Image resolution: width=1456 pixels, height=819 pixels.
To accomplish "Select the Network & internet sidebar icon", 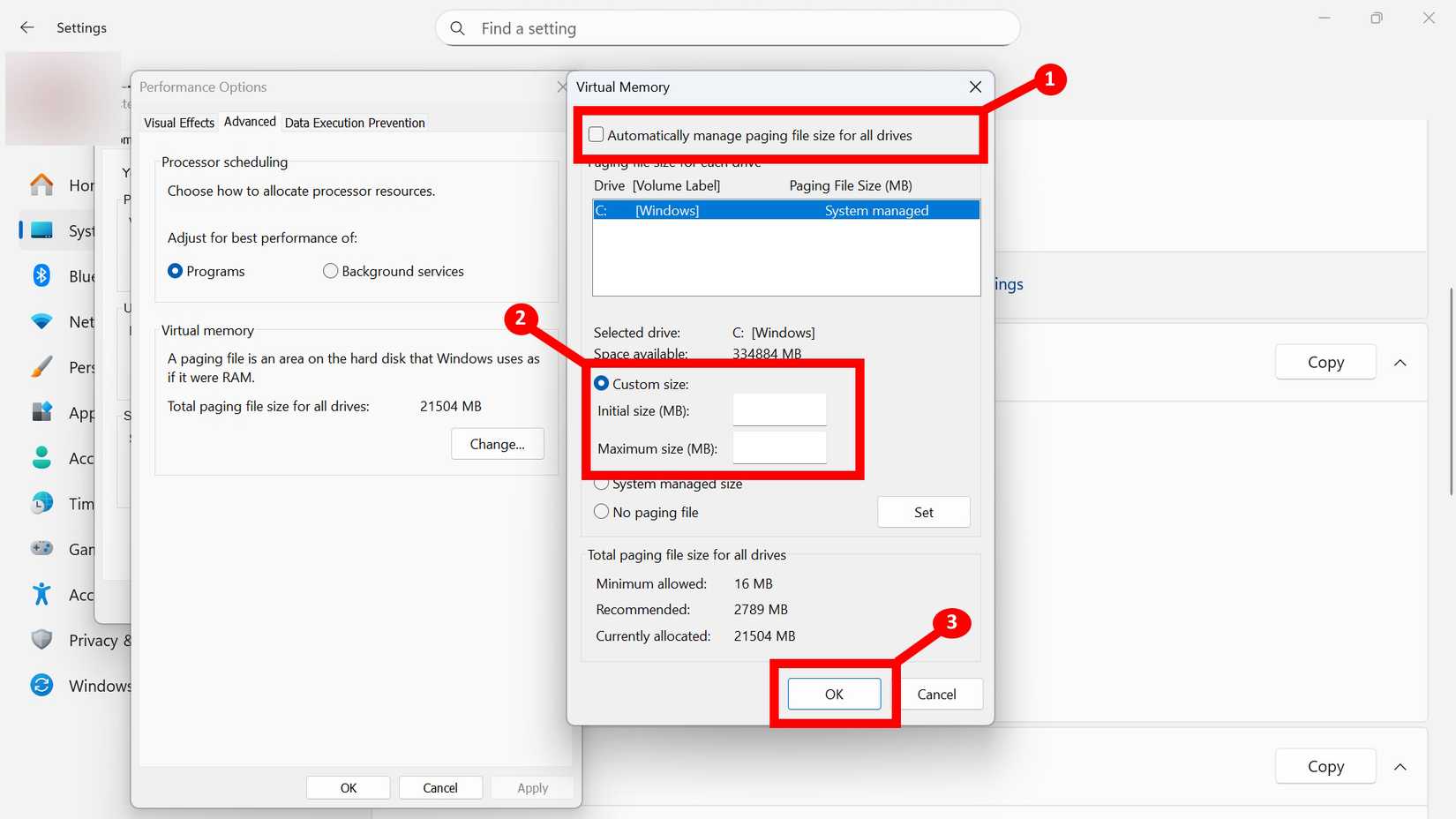I will pyautogui.click(x=41, y=321).
